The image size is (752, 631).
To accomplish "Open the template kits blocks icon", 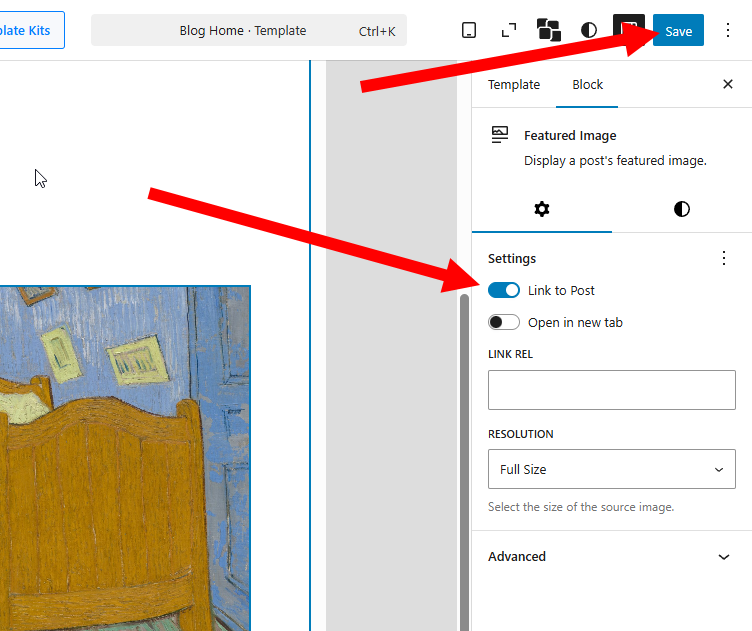I will pyautogui.click(x=549, y=30).
